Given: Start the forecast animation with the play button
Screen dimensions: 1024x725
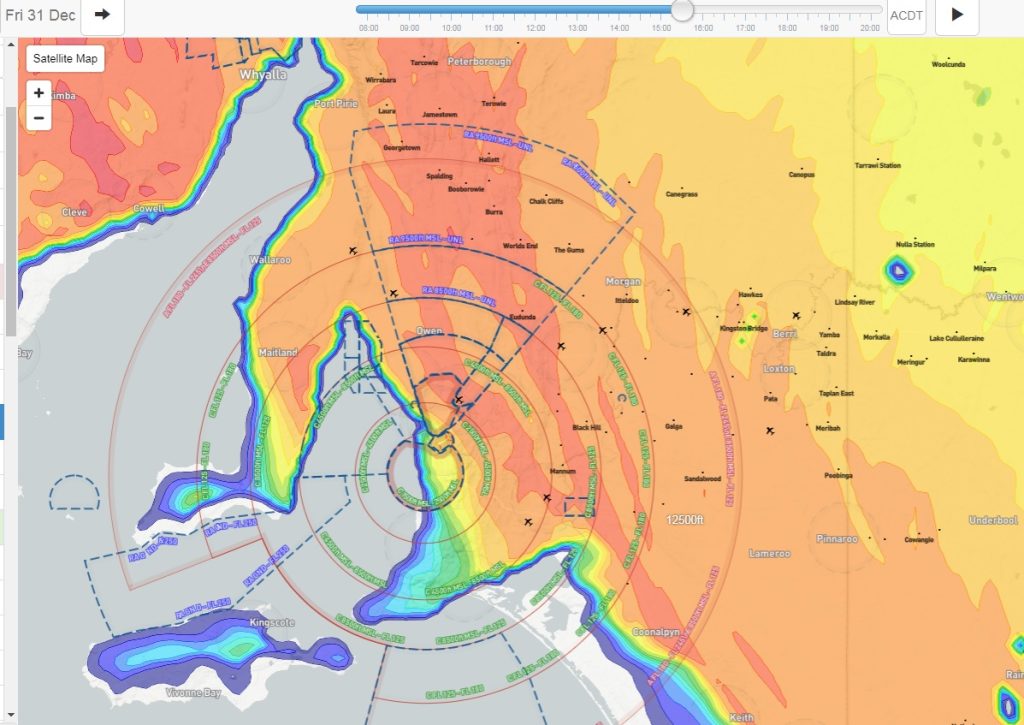Looking at the screenshot, I should [957, 15].
